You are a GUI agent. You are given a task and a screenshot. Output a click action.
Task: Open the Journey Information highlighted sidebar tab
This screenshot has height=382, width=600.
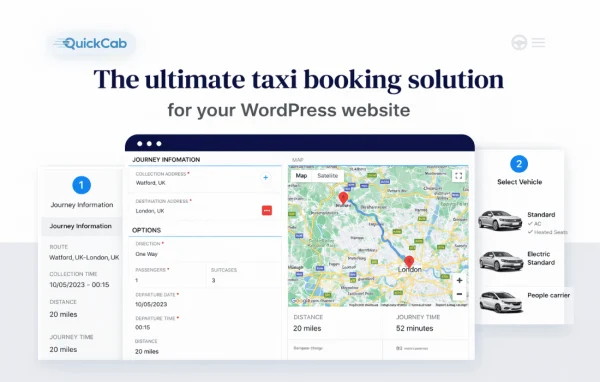[81, 226]
